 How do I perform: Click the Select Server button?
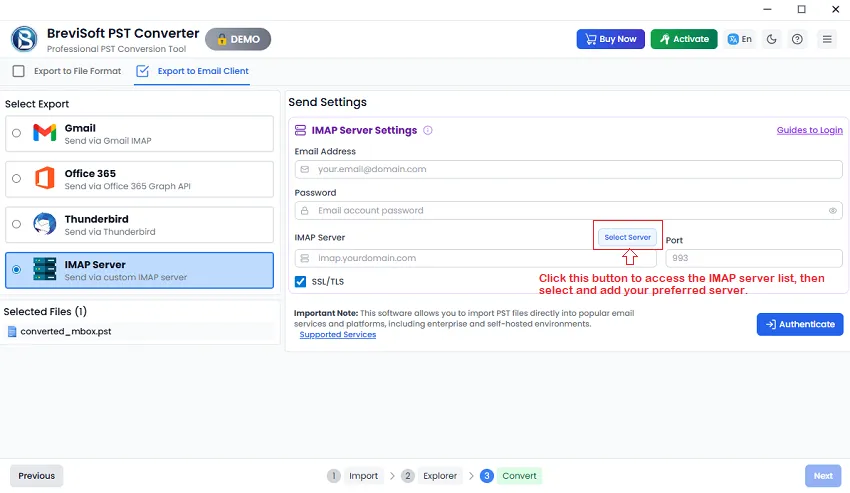coord(627,237)
